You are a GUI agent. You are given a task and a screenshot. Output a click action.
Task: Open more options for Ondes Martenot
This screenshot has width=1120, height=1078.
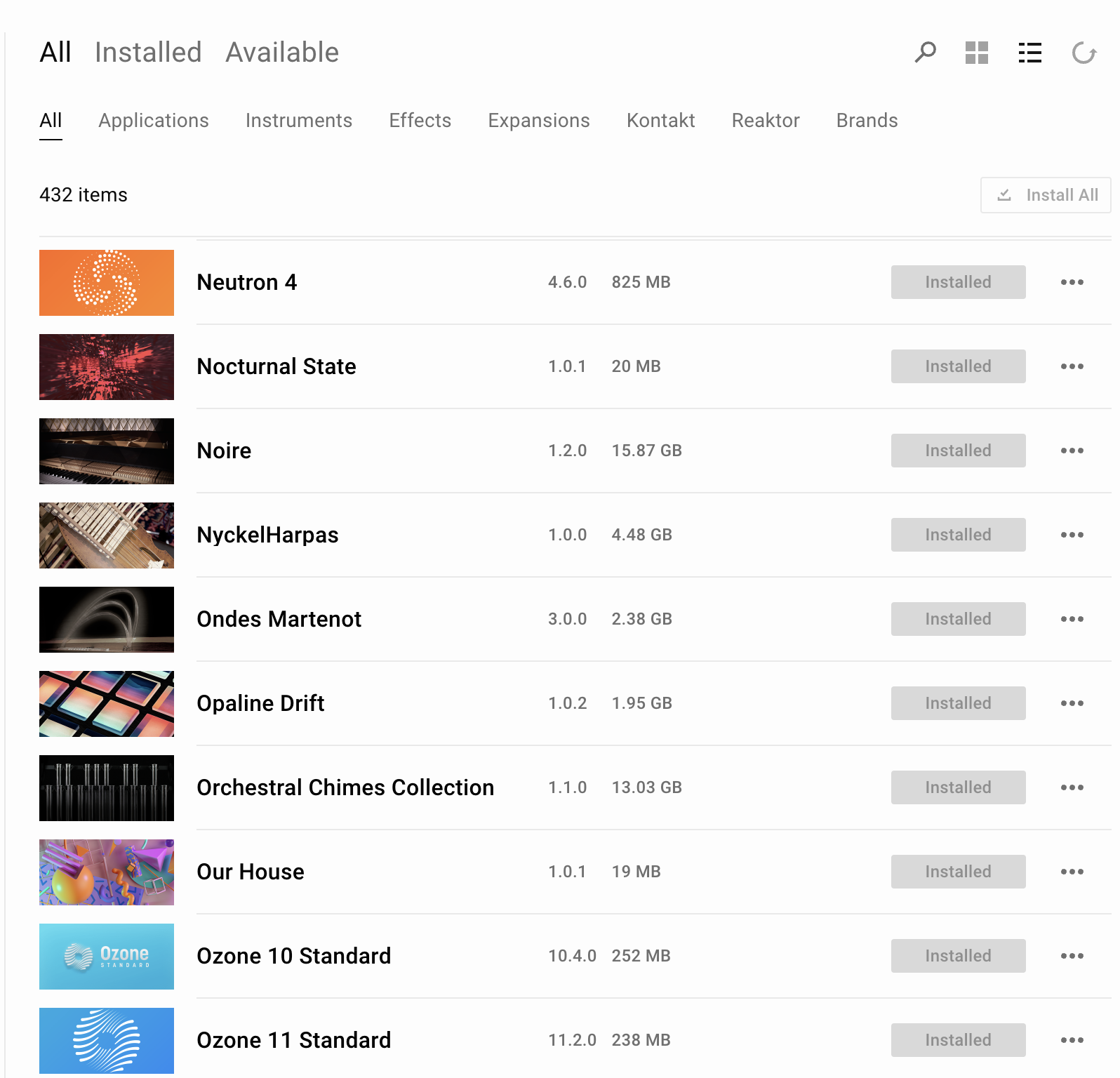1072,619
